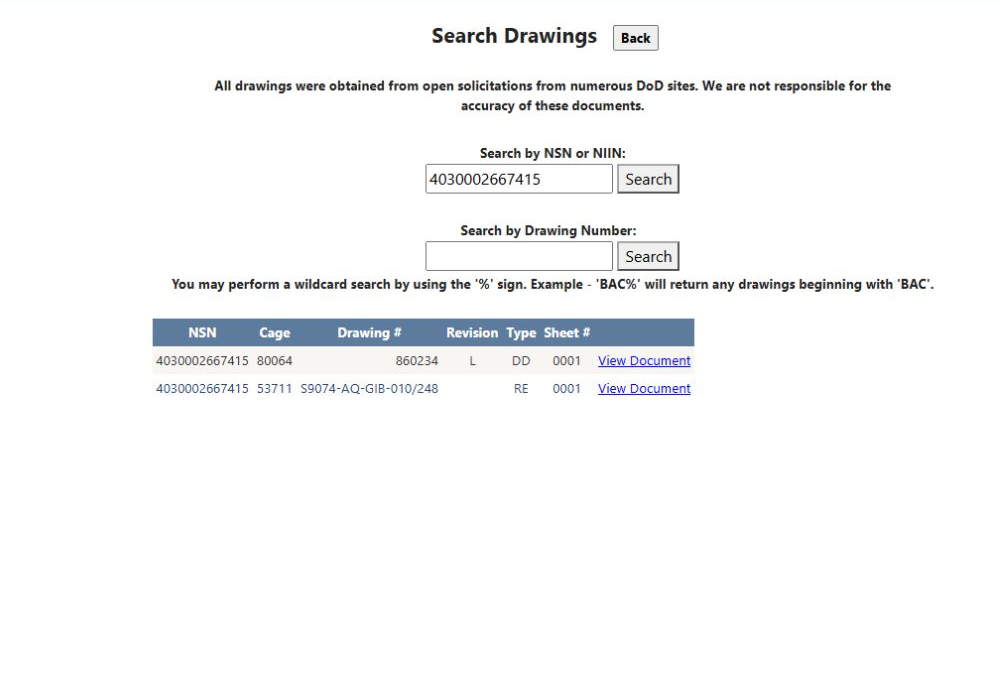Select drawing number S9074-AQ-GIB-010/248
1000x700 pixels.
[369, 389]
